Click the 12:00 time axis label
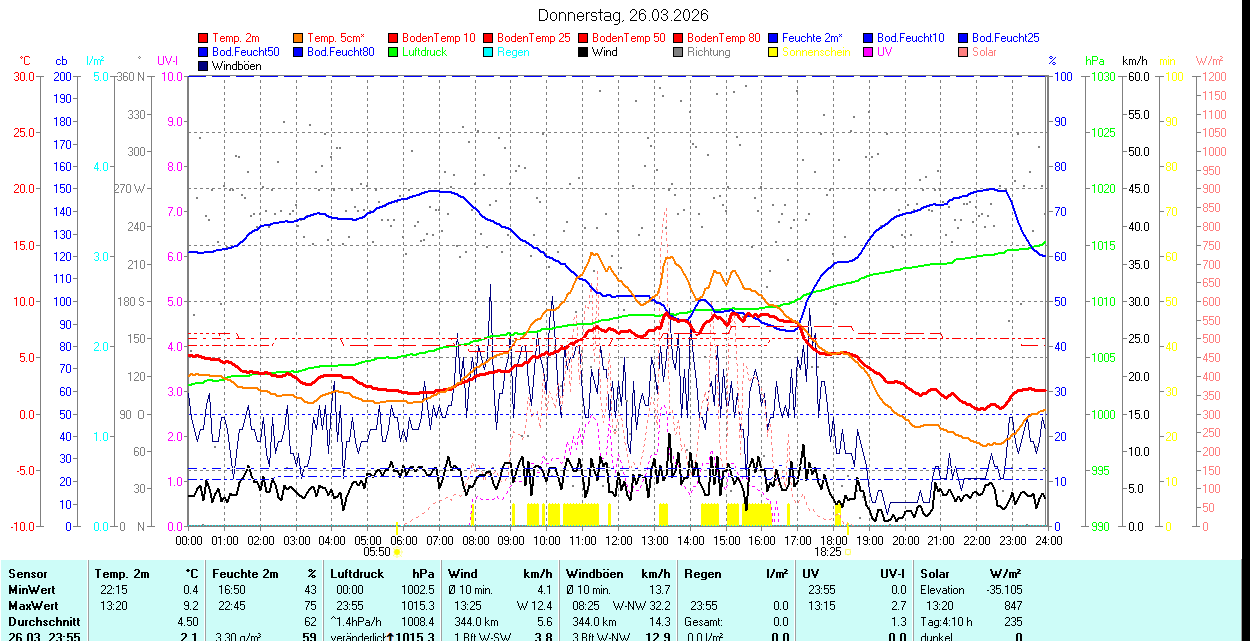Image resolution: width=1250 pixels, height=641 pixels. (618, 540)
